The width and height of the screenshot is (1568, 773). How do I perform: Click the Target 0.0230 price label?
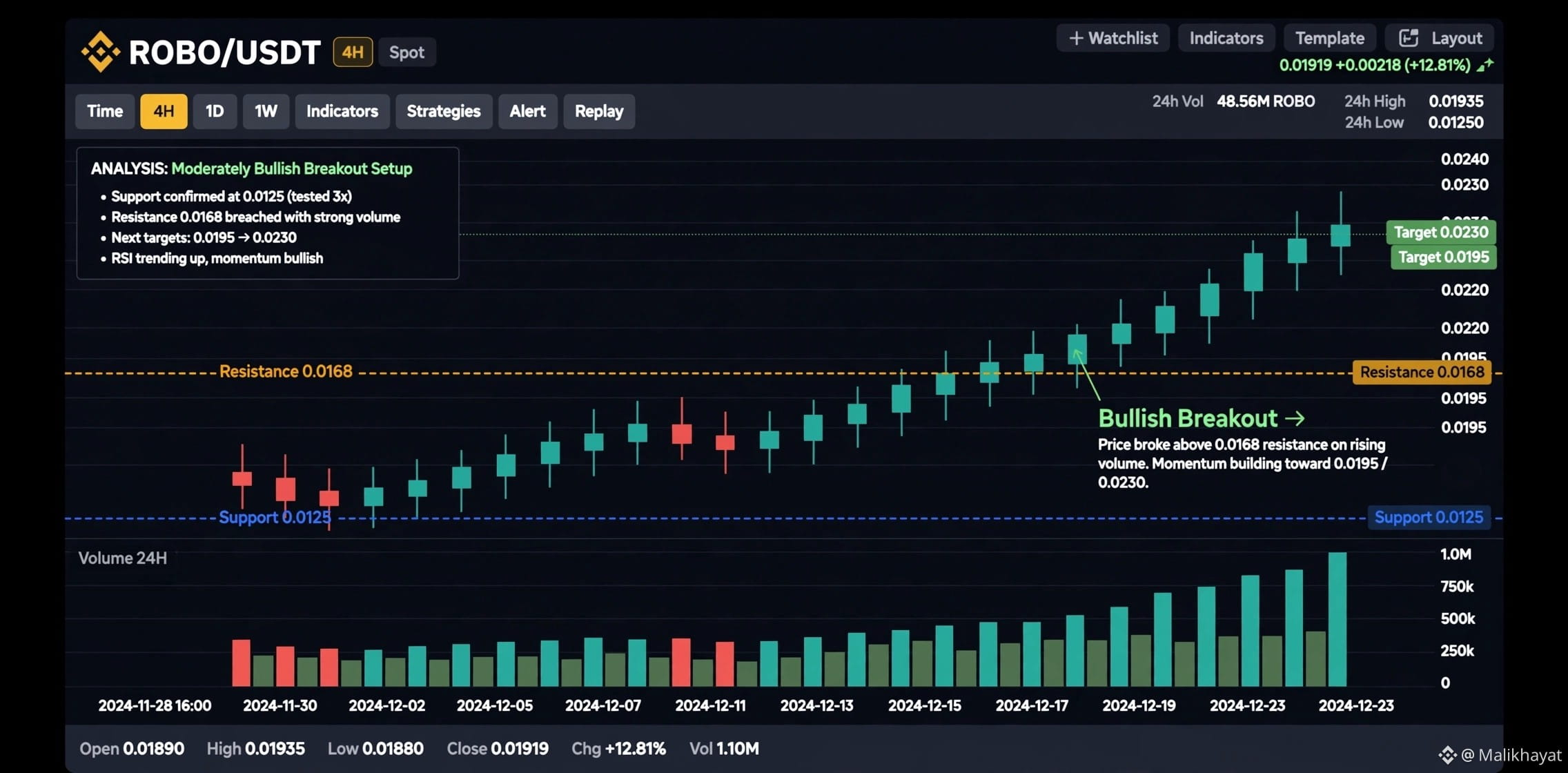click(1441, 232)
